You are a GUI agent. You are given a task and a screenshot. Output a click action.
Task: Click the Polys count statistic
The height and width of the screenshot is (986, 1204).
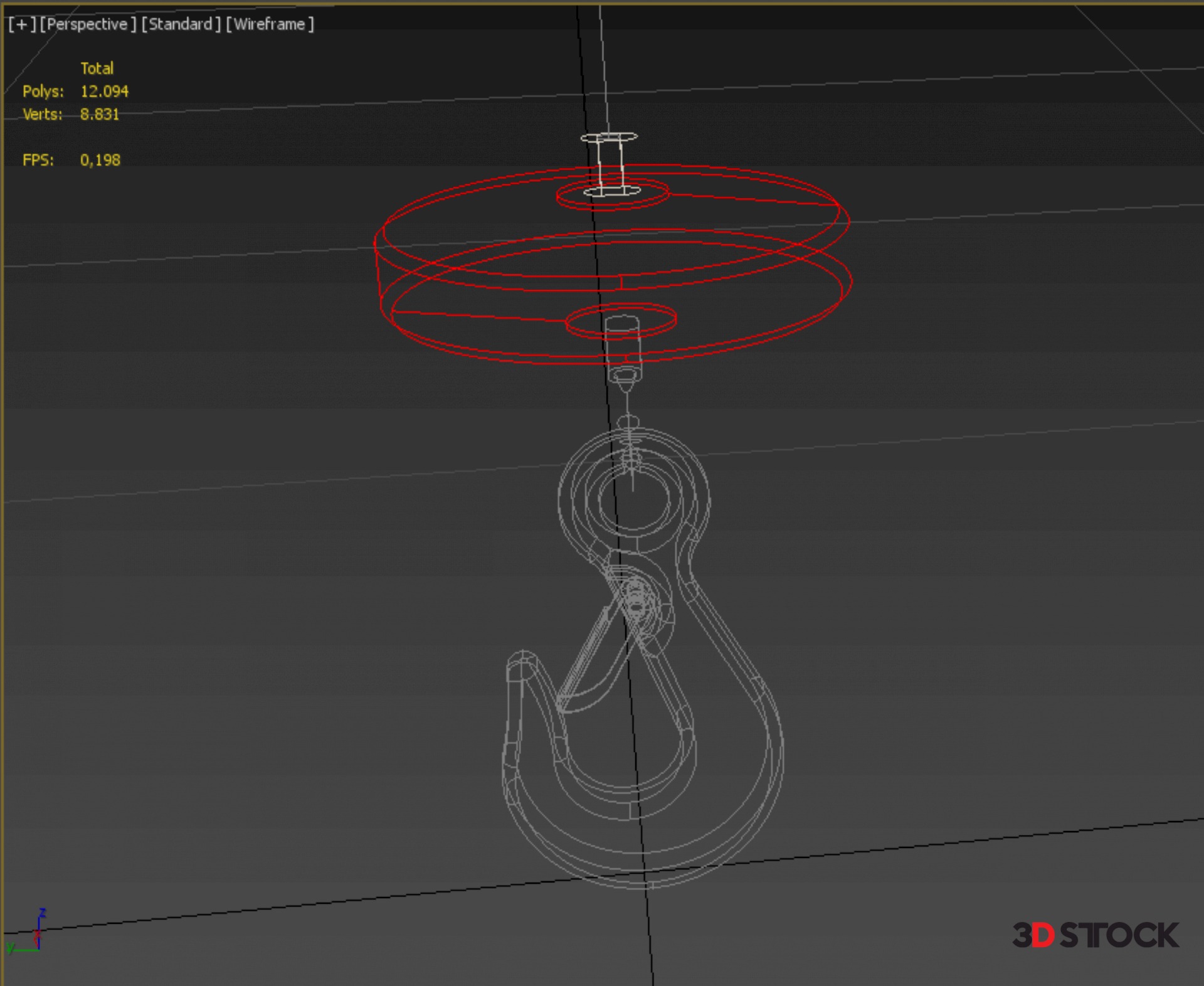pos(104,92)
